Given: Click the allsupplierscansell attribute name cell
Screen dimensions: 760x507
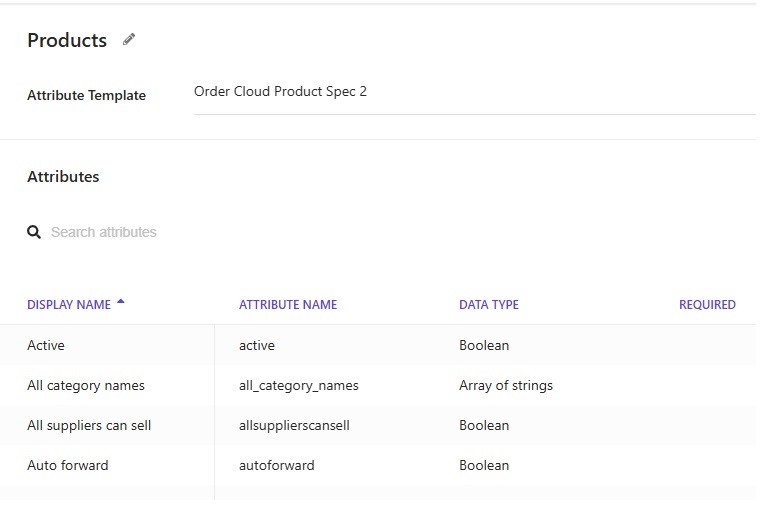Looking at the screenshot, I should [294, 425].
